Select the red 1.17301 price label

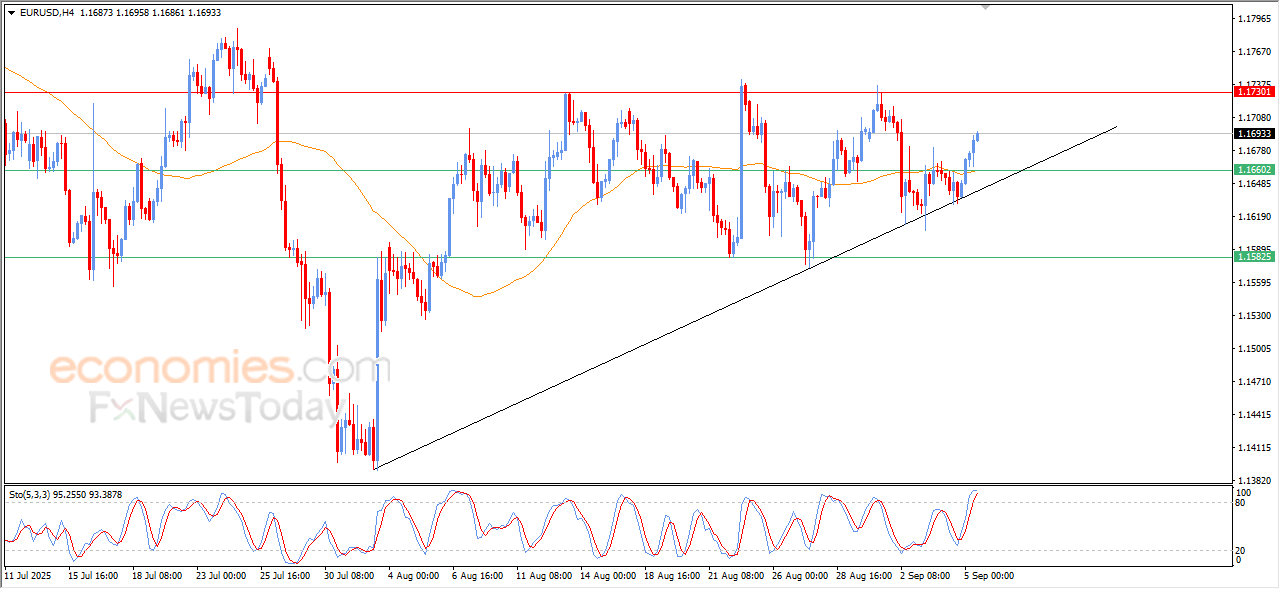tap(1254, 91)
